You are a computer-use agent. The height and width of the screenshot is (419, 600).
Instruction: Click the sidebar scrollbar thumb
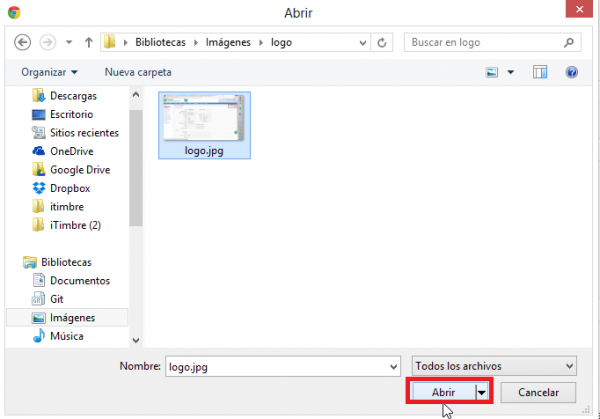click(x=135, y=168)
